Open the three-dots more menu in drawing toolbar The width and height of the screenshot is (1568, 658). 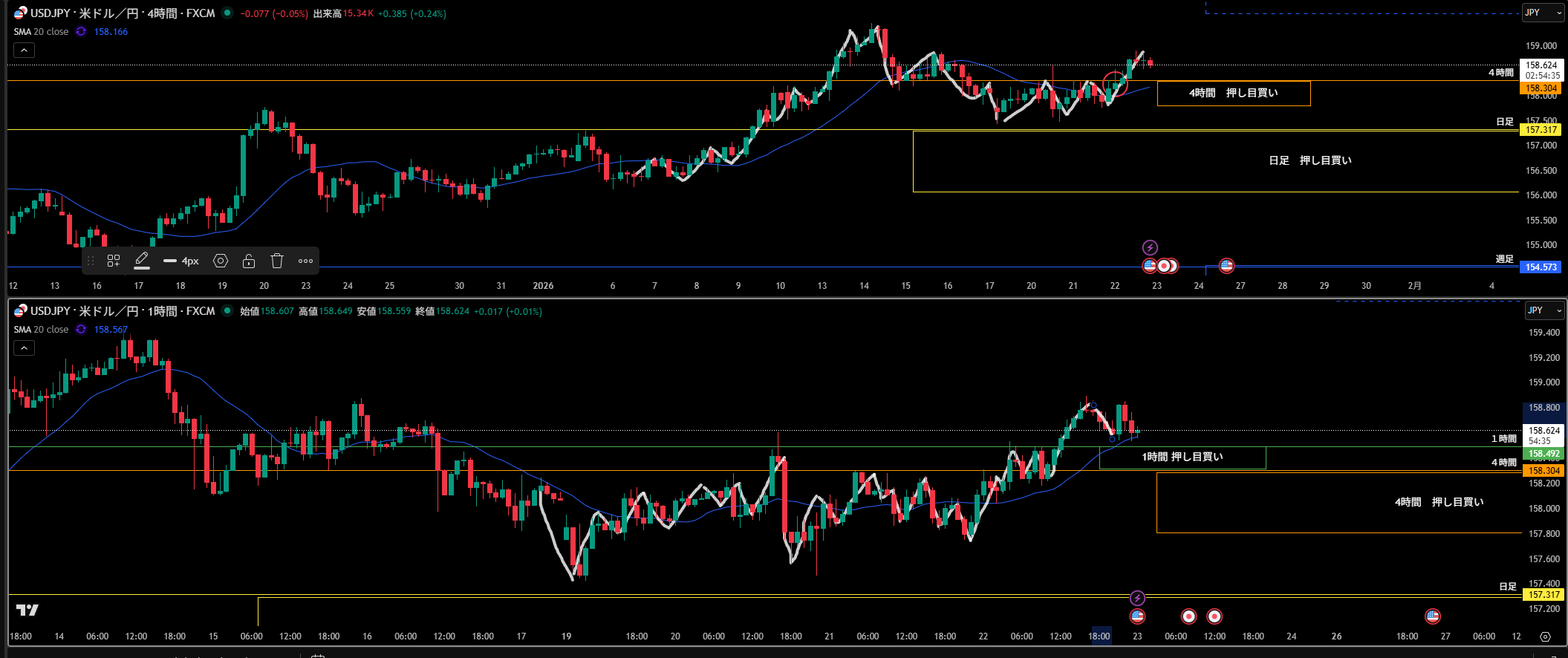(x=305, y=261)
